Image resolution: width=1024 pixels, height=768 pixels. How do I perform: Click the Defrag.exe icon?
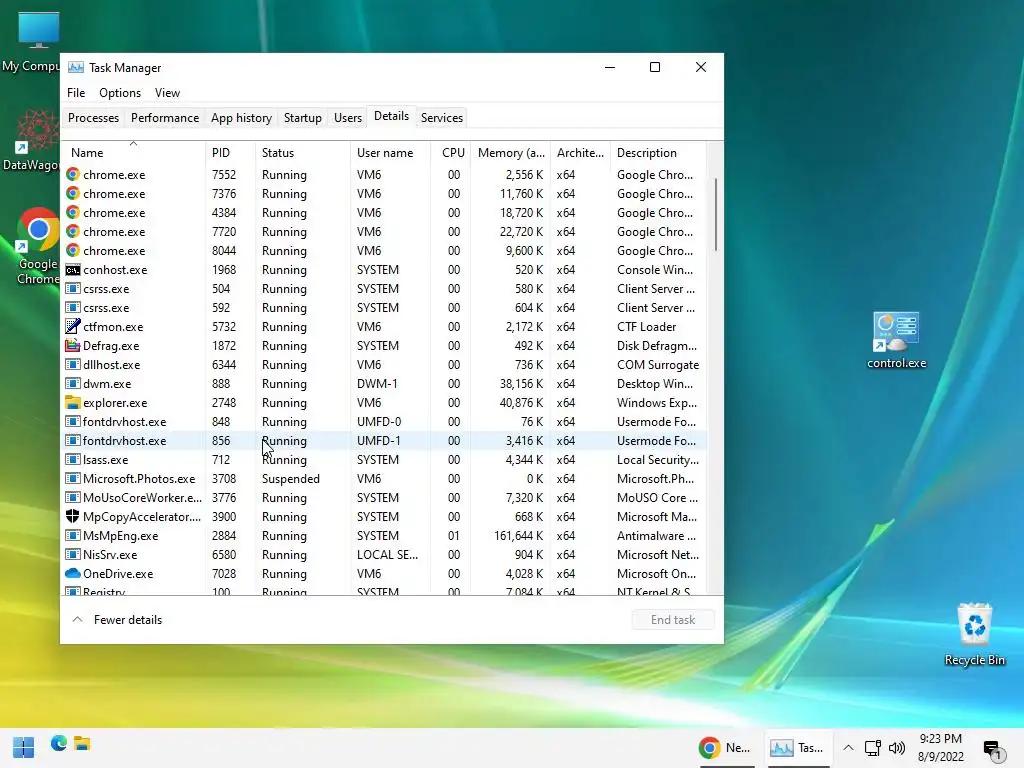(x=72, y=345)
